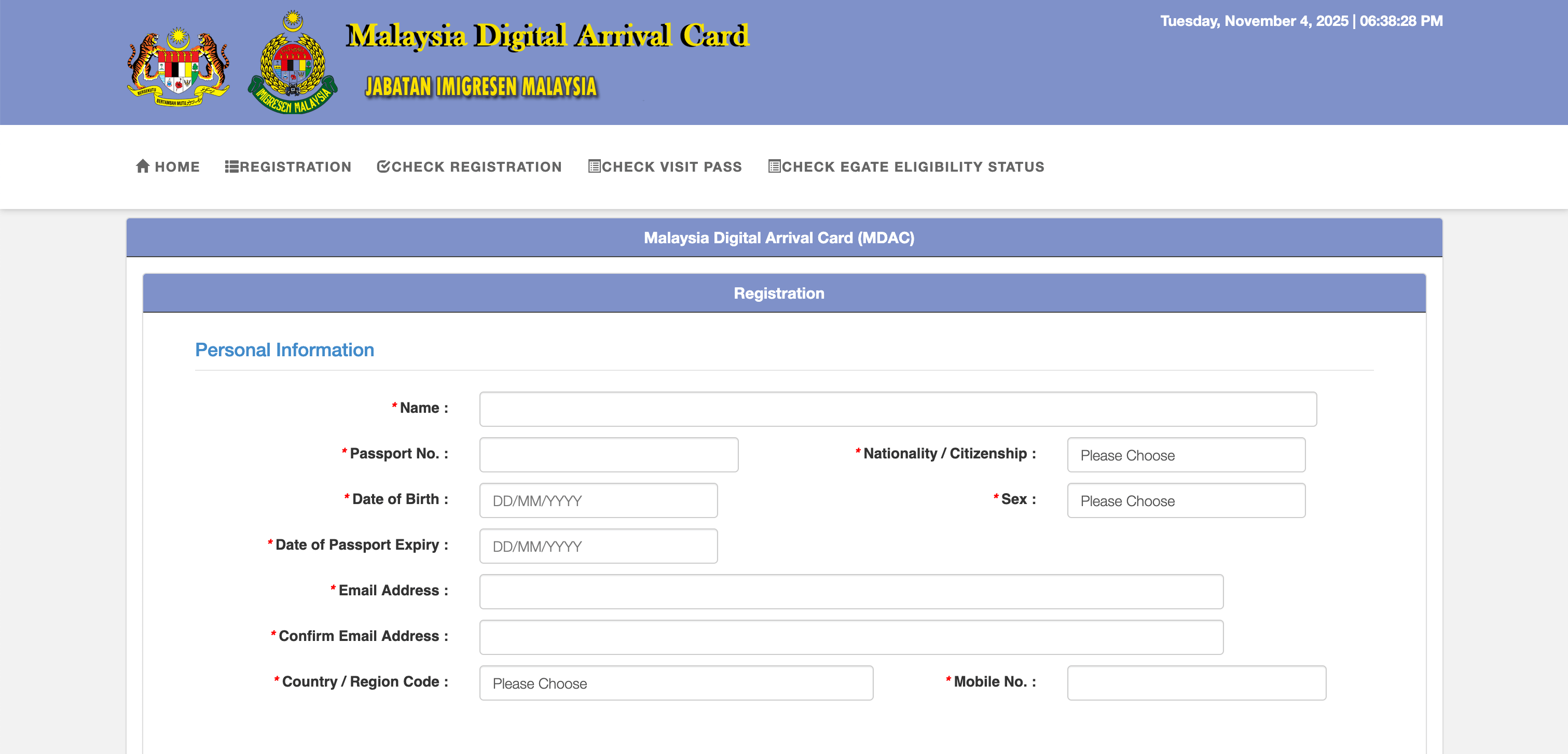Open the CHECK REGISTRATION menu item
The height and width of the screenshot is (754, 1568).
coord(469,167)
